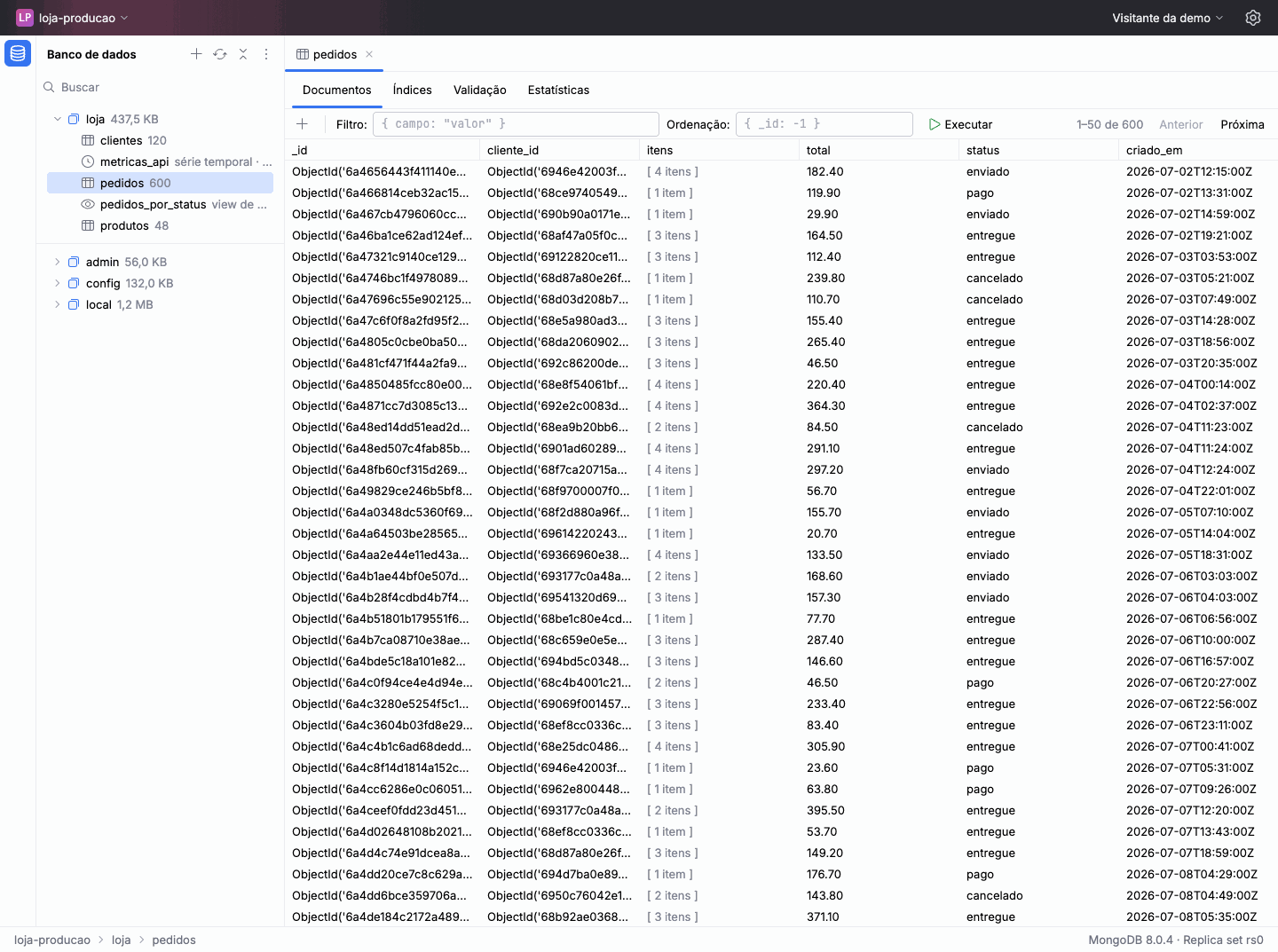The height and width of the screenshot is (952, 1278).
Task: Open the sidebar more options menu
Action: pyautogui.click(x=266, y=54)
